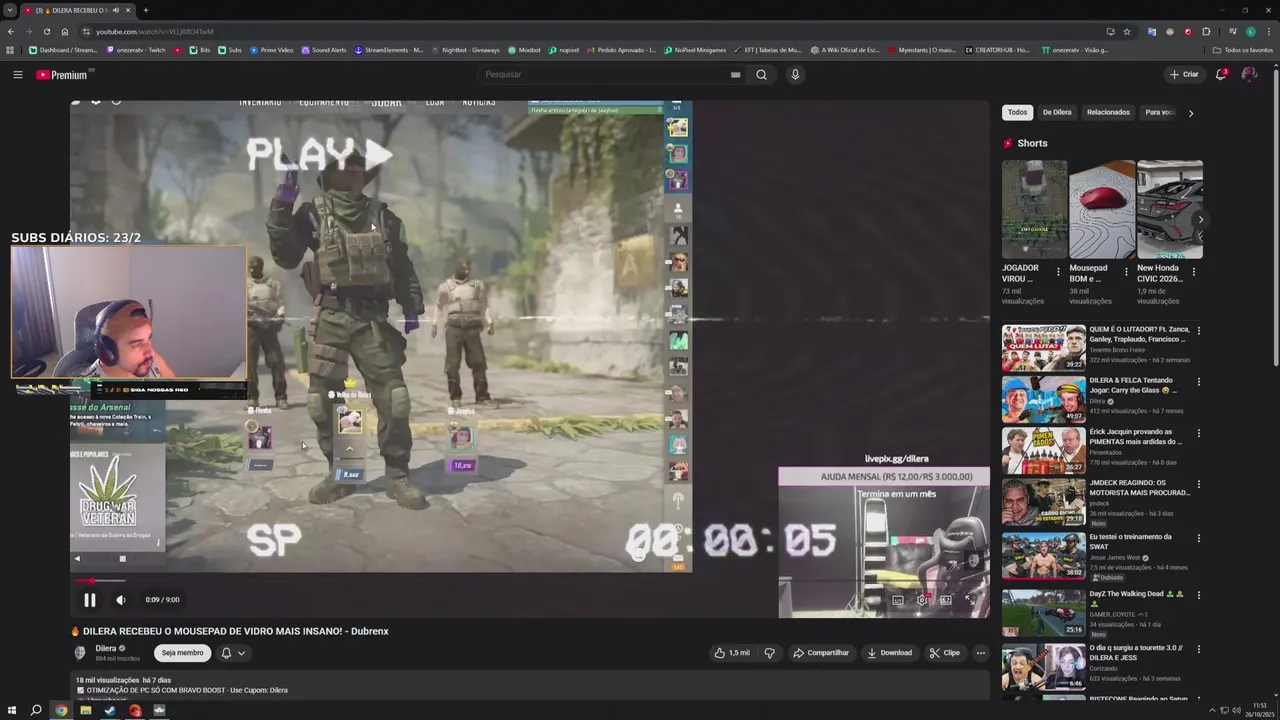Open Érick Jacquin PIMENTAS video
Image resolution: width=1280 pixels, height=720 pixels.
point(1044,451)
